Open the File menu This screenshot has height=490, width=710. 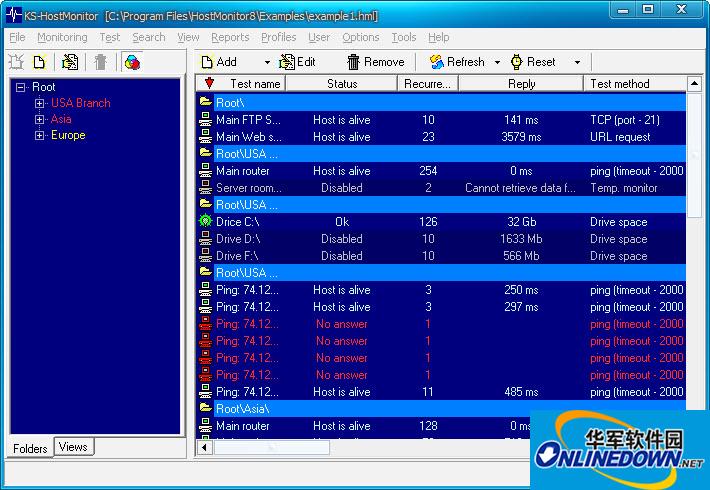click(x=17, y=38)
